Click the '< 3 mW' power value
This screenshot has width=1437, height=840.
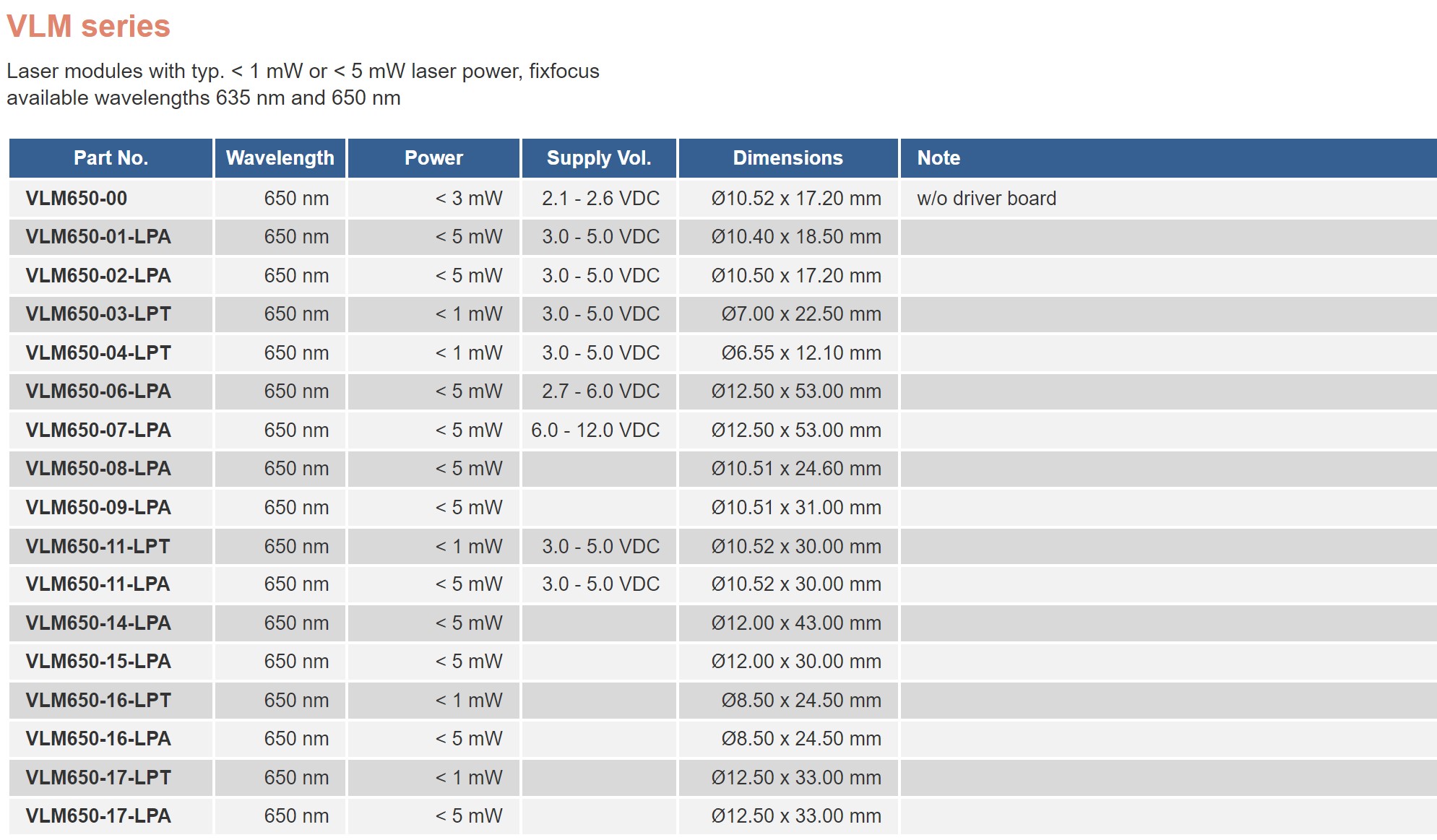point(468,199)
